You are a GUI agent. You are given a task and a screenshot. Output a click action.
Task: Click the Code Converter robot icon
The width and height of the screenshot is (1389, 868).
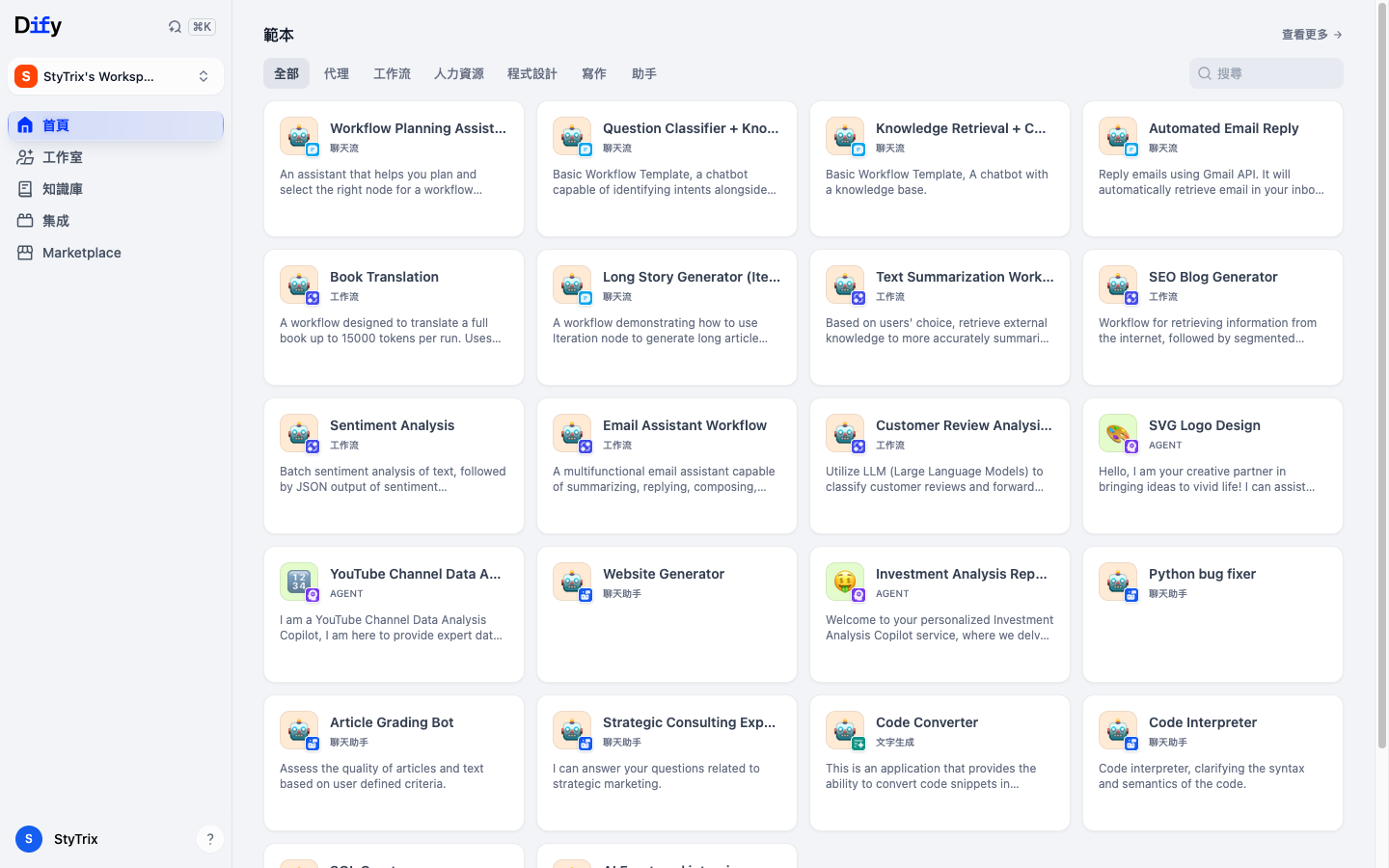click(x=845, y=731)
